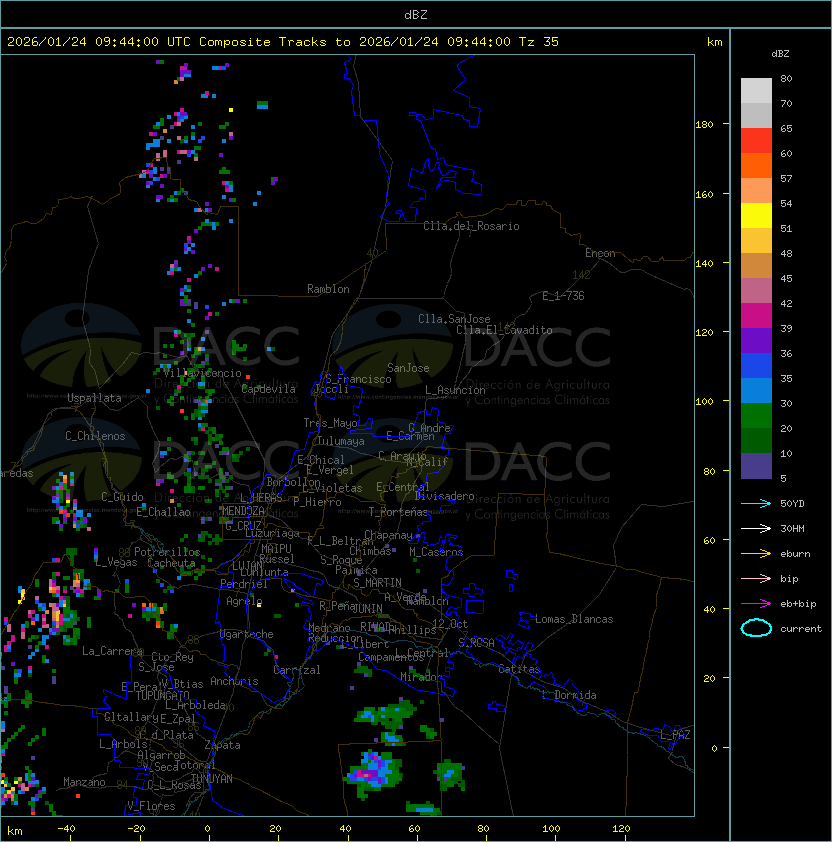Image resolution: width=832 pixels, height=842 pixels.
Task: Click the "50YD" legend label
Action: click(x=792, y=503)
